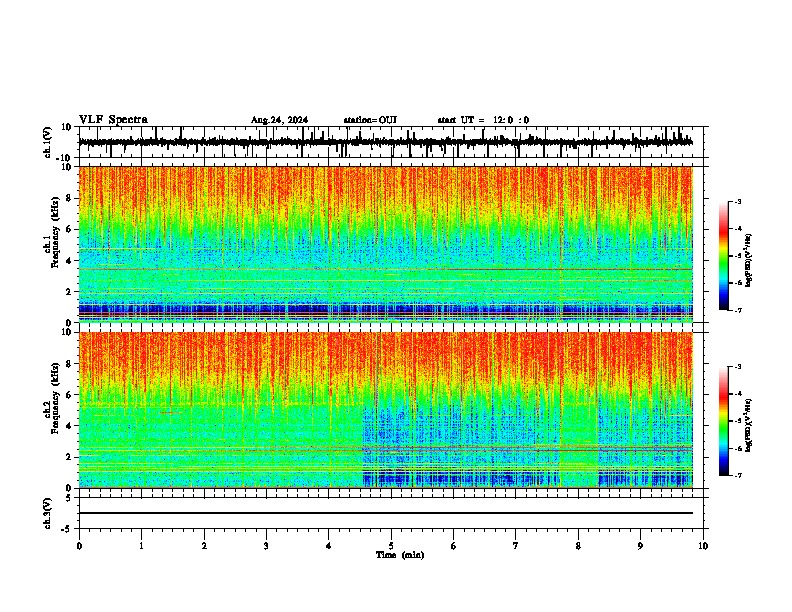
Task: Click the ch.1 spectrogram "4" kHz tick label
Action: 69,261
